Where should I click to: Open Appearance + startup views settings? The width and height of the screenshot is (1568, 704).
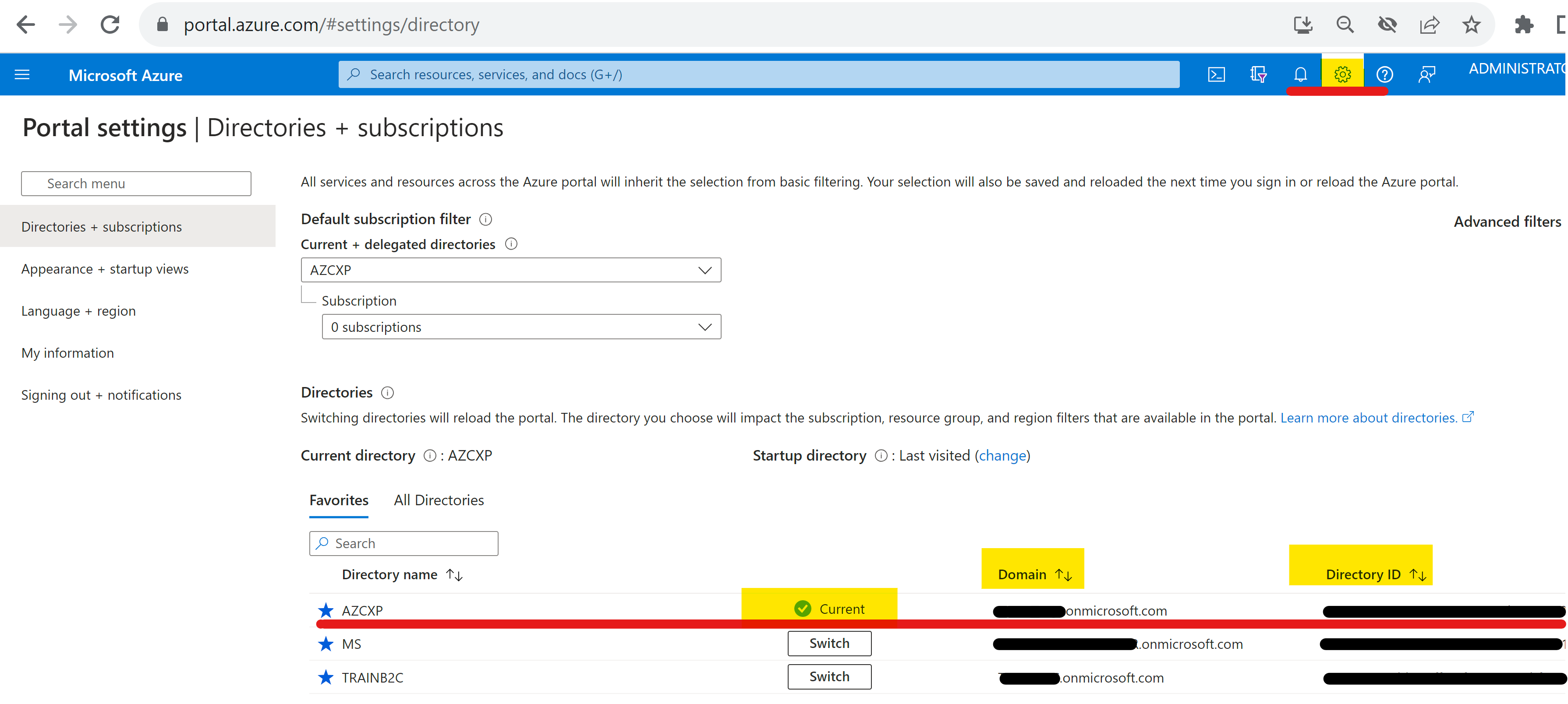point(105,269)
